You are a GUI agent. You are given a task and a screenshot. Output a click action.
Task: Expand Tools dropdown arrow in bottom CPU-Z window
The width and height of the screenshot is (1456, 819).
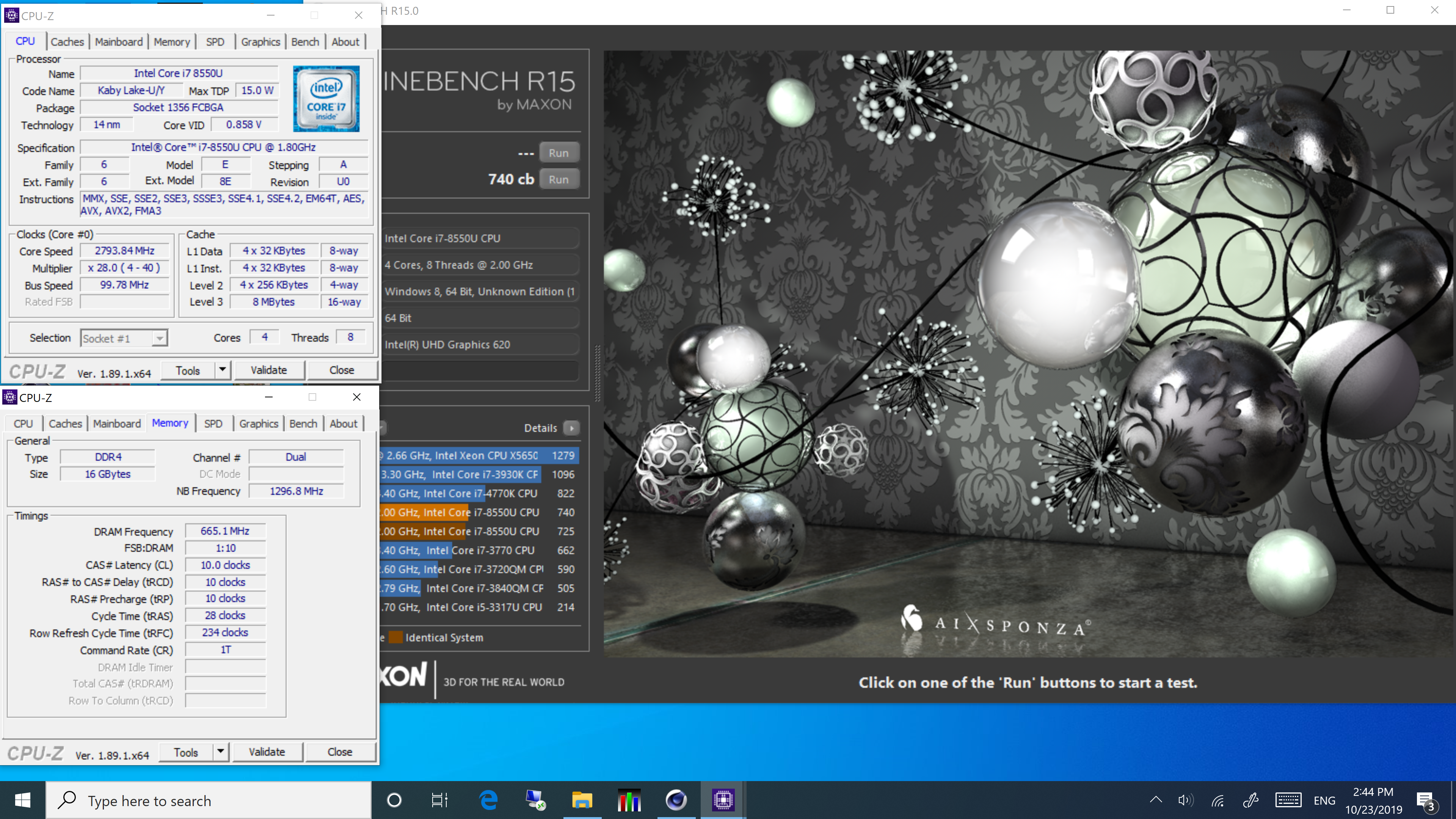(x=220, y=752)
